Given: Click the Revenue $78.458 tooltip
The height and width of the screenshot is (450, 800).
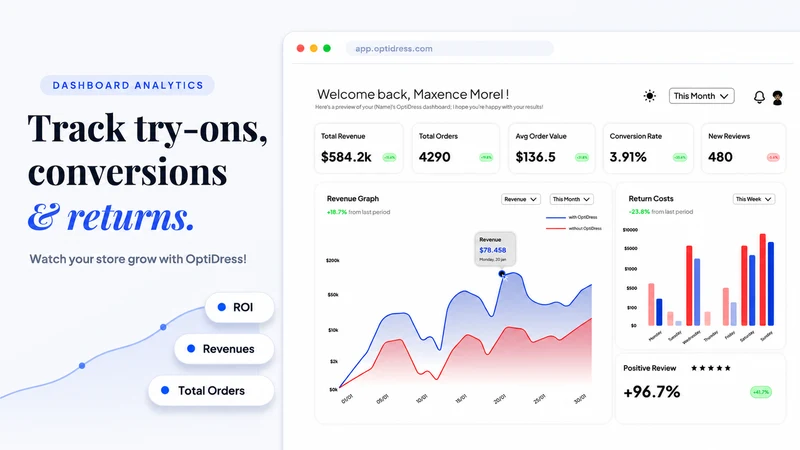Looking at the screenshot, I should pyautogui.click(x=495, y=249).
